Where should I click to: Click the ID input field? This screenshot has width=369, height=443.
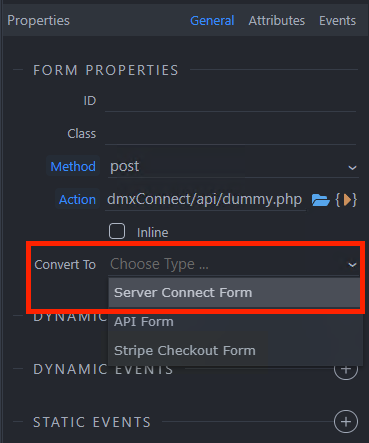click(x=230, y=101)
